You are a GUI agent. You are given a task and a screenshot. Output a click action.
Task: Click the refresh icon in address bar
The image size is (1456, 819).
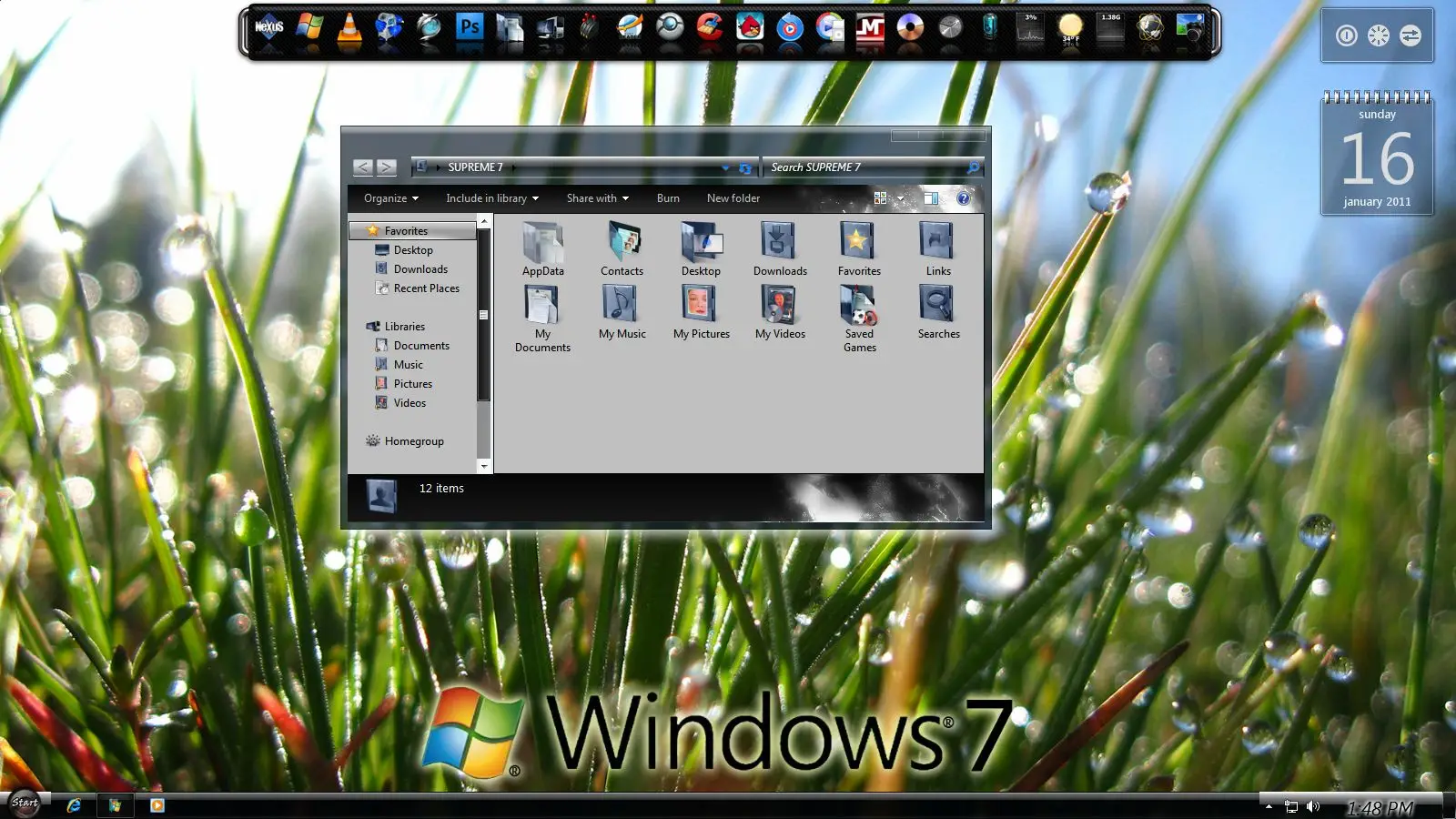click(745, 167)
